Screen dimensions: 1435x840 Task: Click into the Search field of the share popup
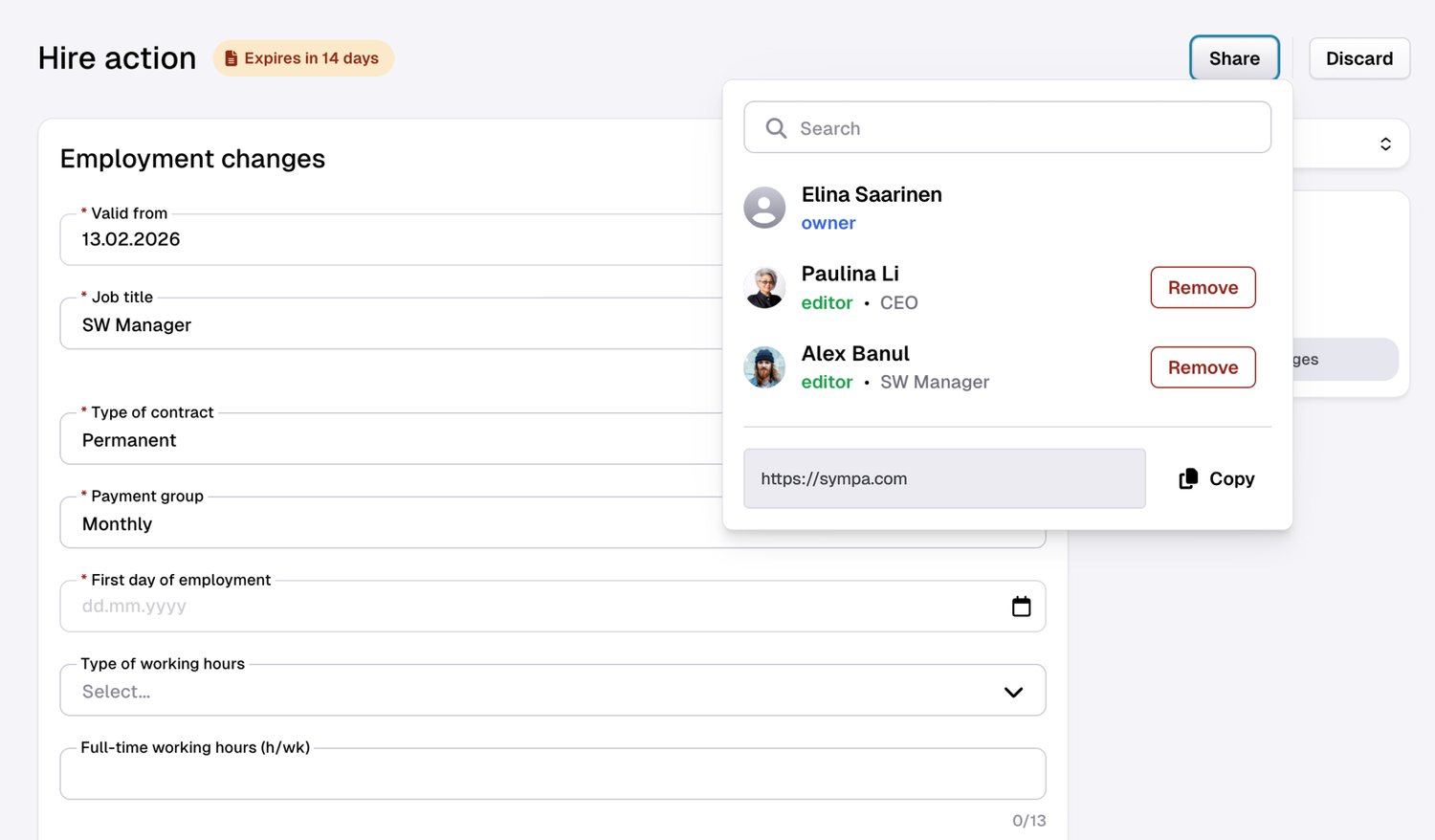click(1006, 127)
